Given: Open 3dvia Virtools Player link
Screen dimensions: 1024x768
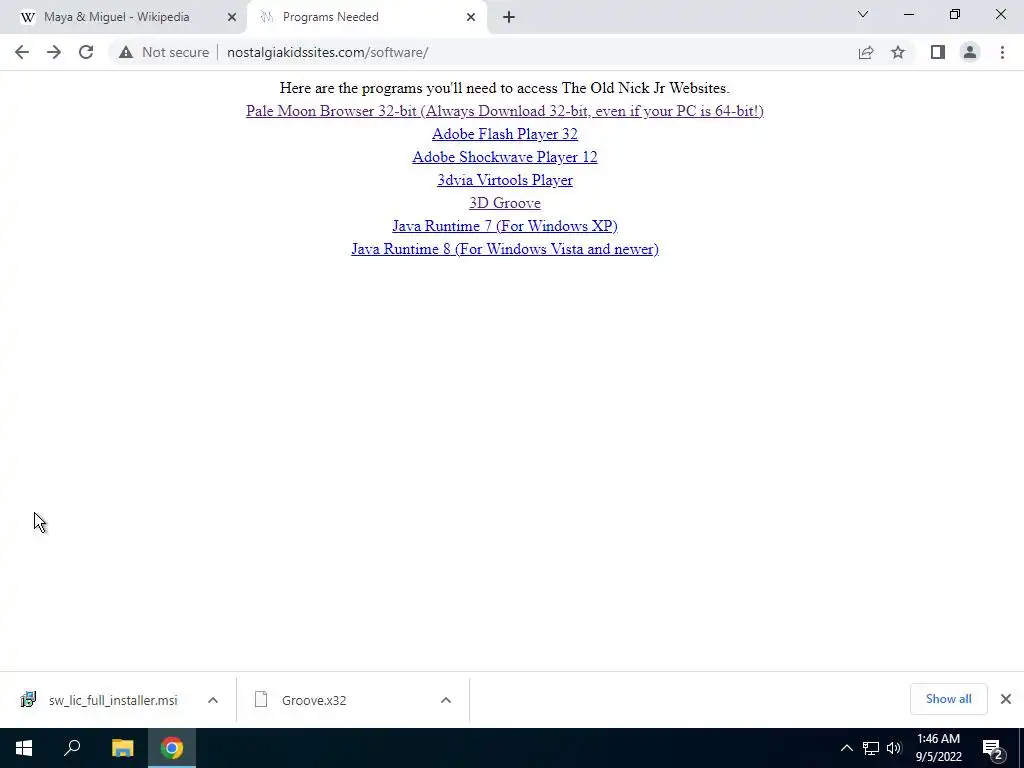Looking at the screenshot, I should tap(505, 180).
